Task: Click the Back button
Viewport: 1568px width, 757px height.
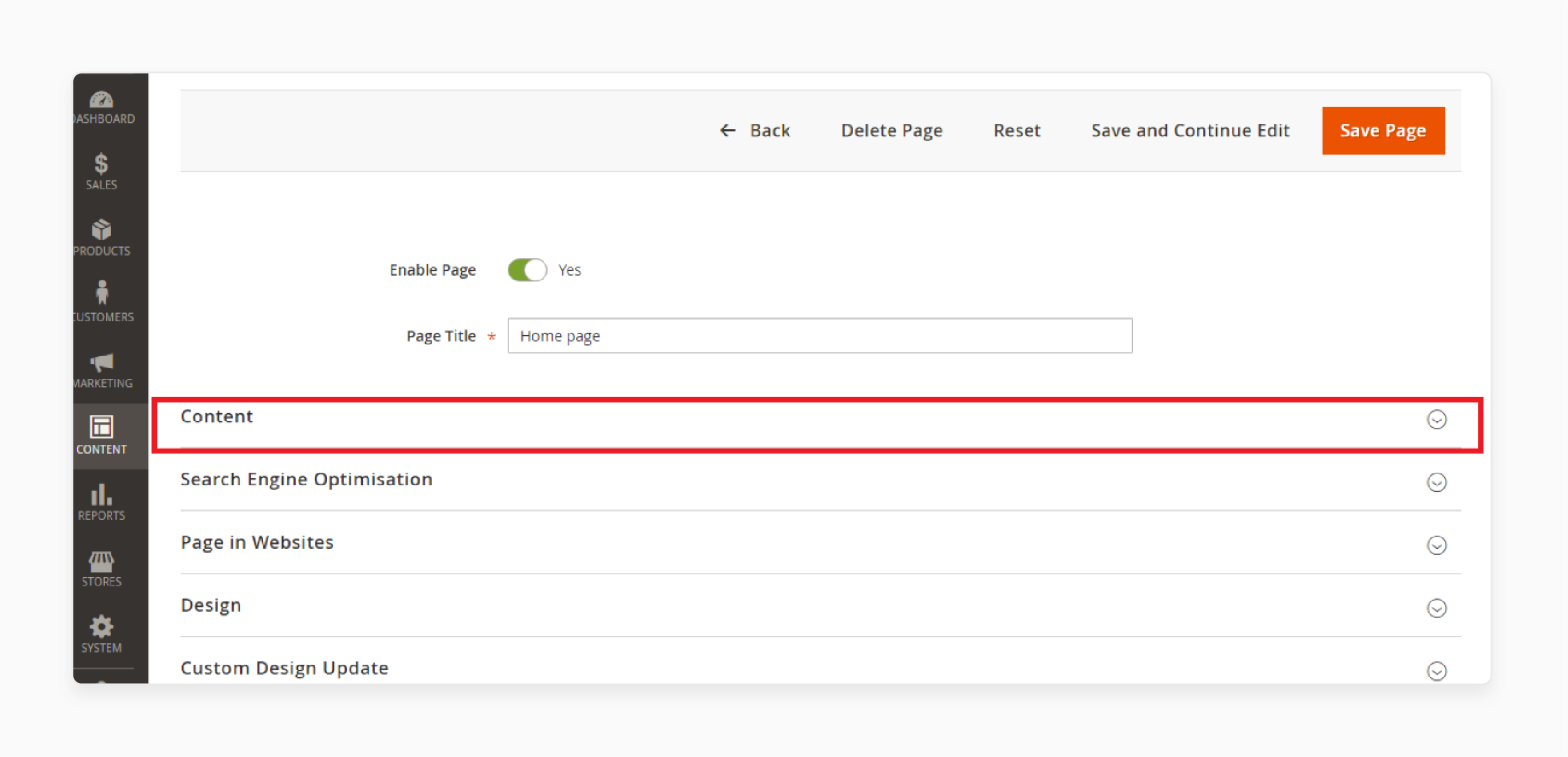Action: [x=755, y=130]
